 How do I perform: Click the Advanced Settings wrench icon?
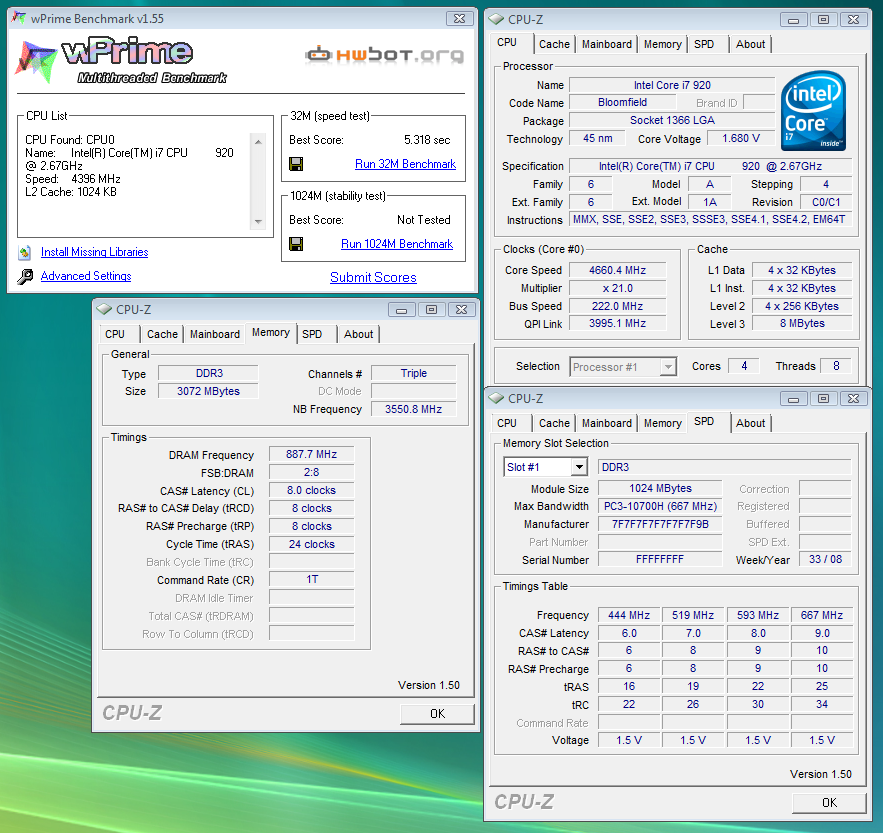pyautogui.click(x=25, y=277)
